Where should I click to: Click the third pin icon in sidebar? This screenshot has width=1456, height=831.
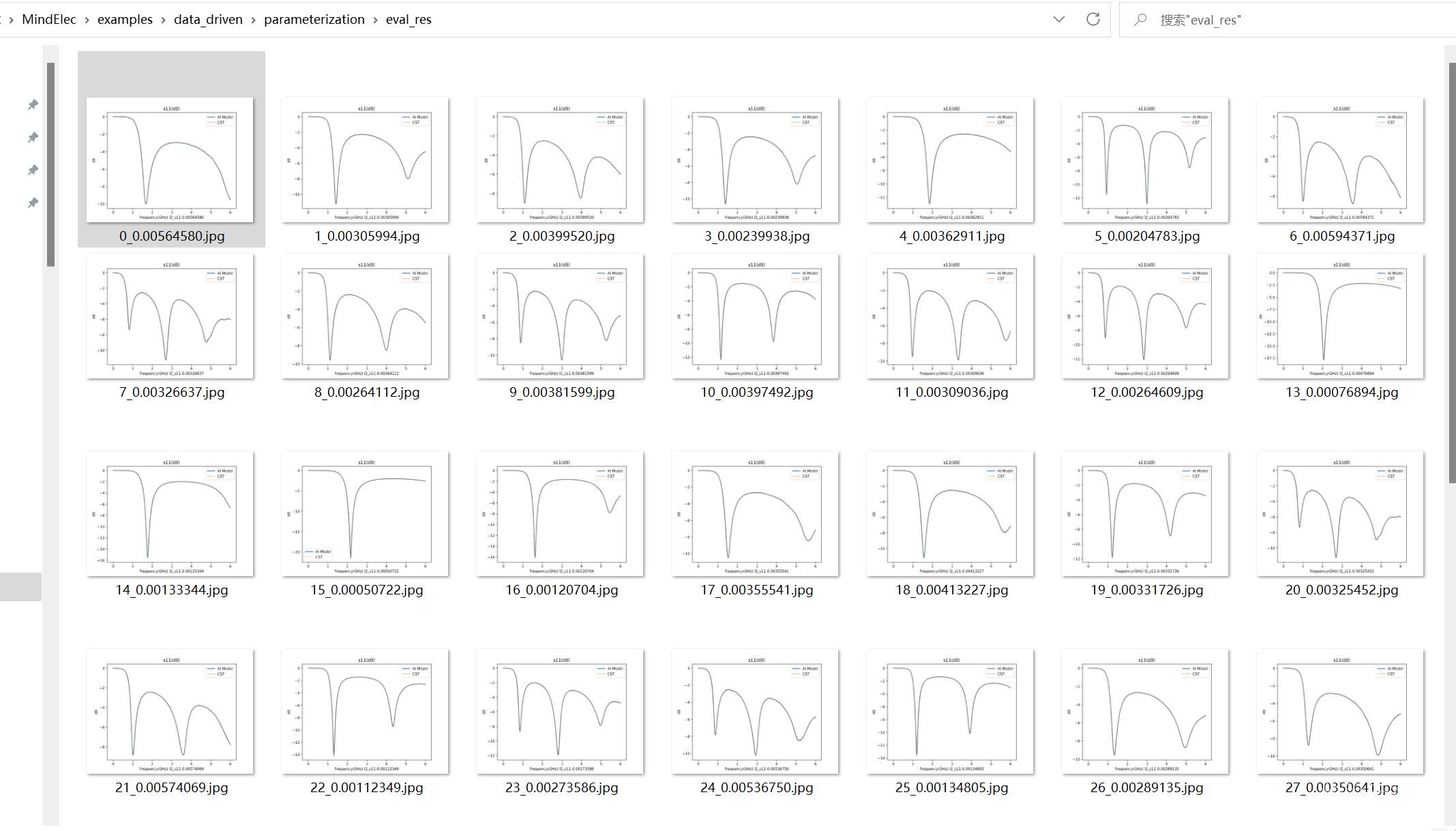pyautogui.click(x=33, y=170)
